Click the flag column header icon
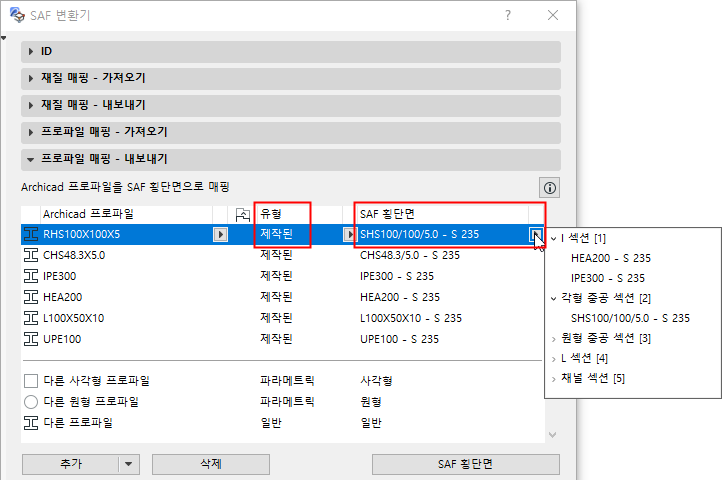The width and height of the screenshot is (722, 480). click(x=243, y=214)
